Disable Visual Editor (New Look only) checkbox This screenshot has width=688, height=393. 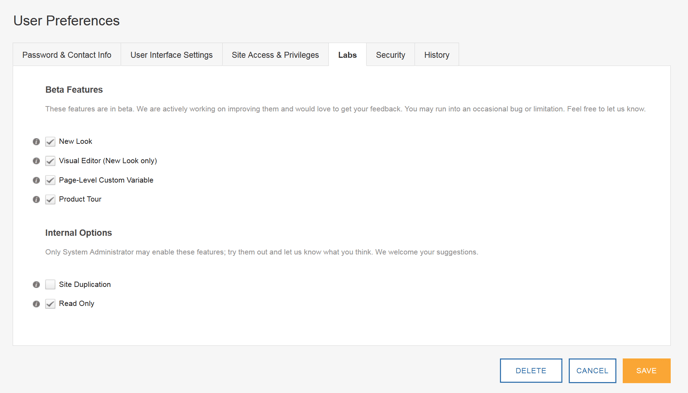50,161
